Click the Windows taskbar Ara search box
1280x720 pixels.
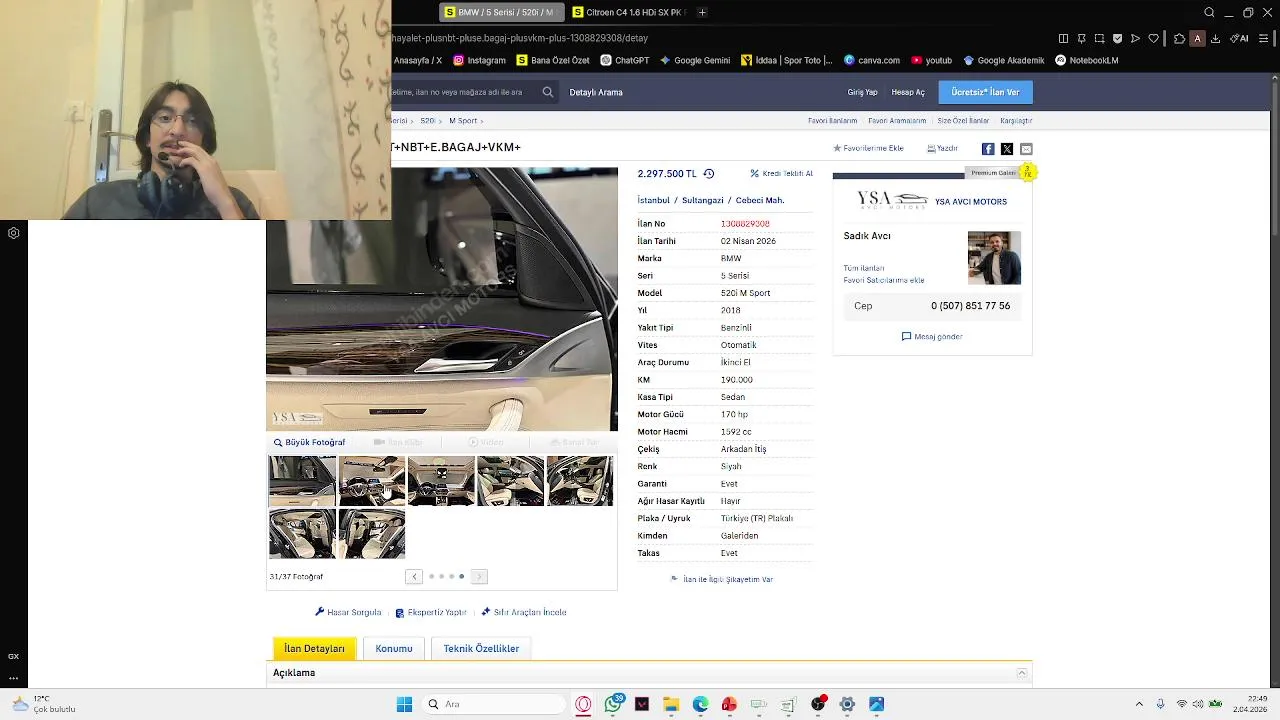point(493,704)
